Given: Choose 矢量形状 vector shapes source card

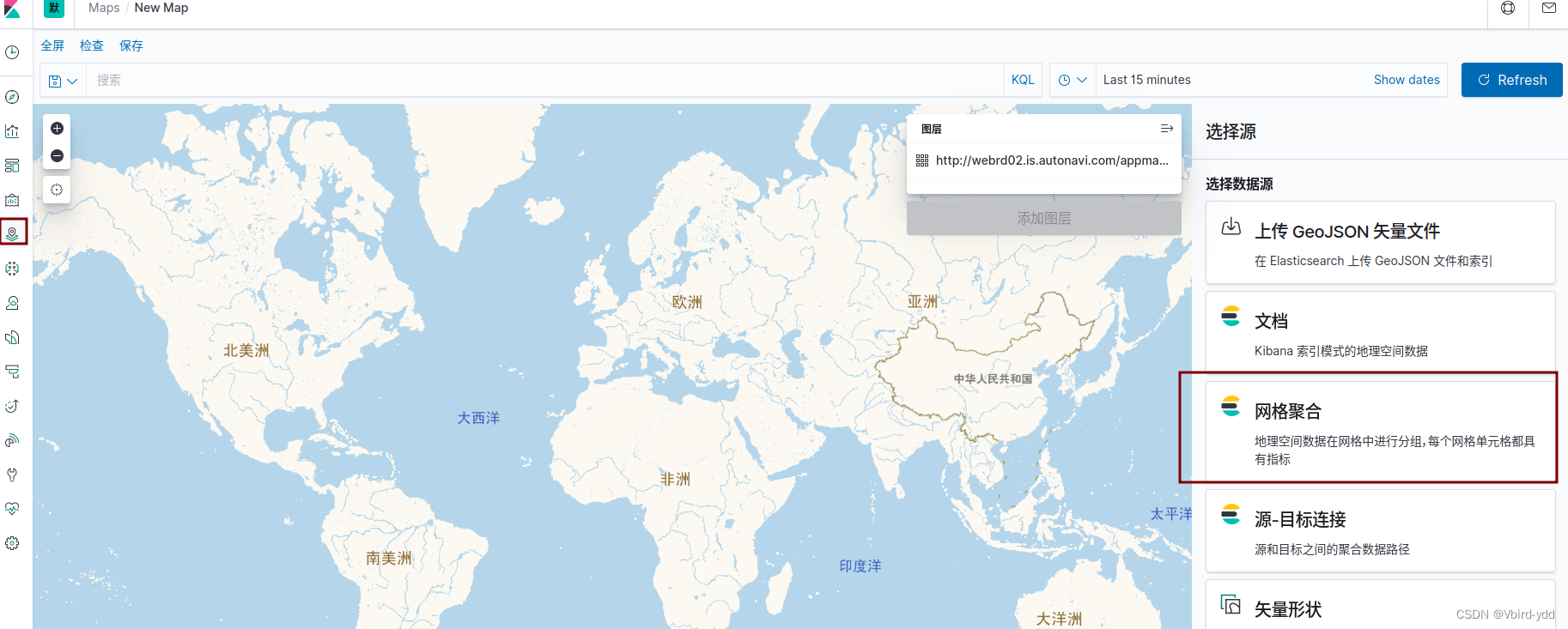Looking at the screenshot, I should click(x=1381, y=606).
